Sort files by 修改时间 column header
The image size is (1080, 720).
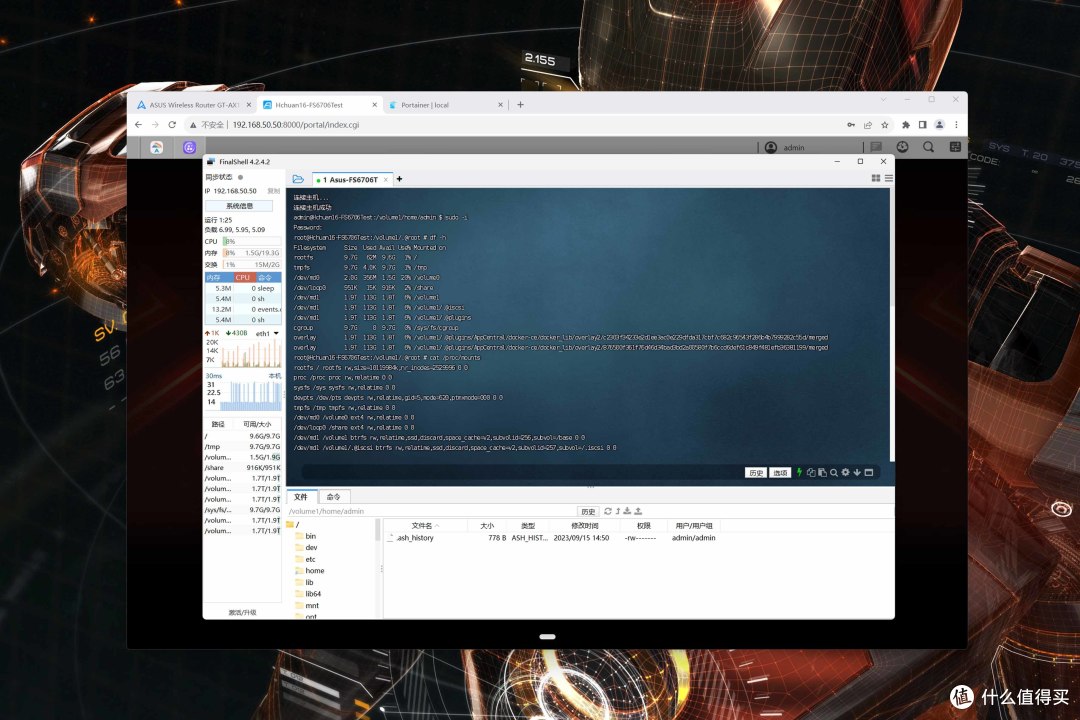click(584, 526)
